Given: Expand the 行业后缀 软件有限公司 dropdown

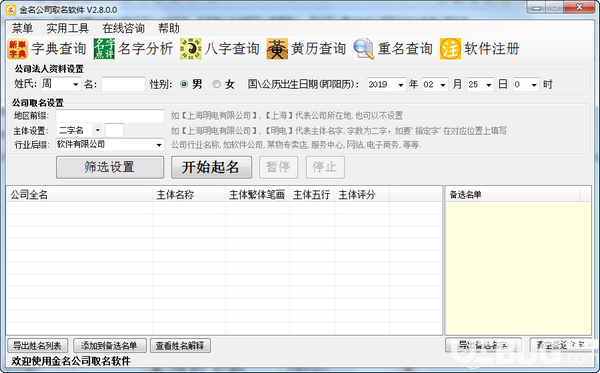Looking at the screenshot, I should [x=159, y=145].
